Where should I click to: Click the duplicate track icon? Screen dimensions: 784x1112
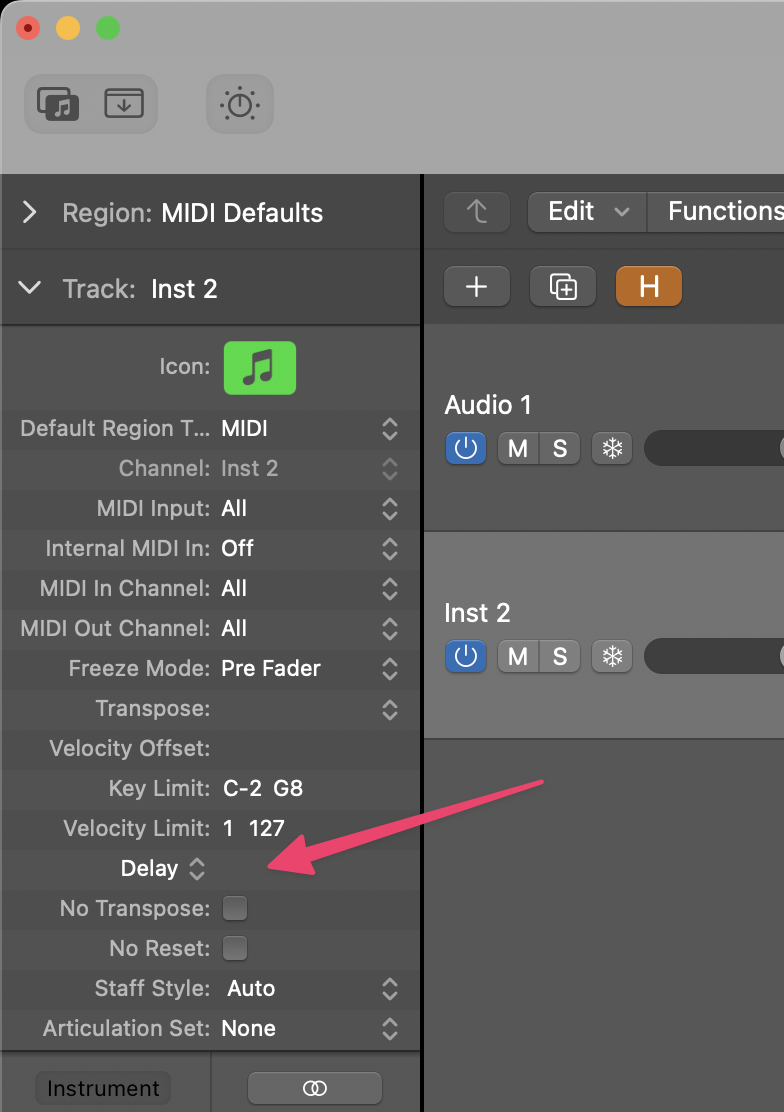tap(563, 287)
